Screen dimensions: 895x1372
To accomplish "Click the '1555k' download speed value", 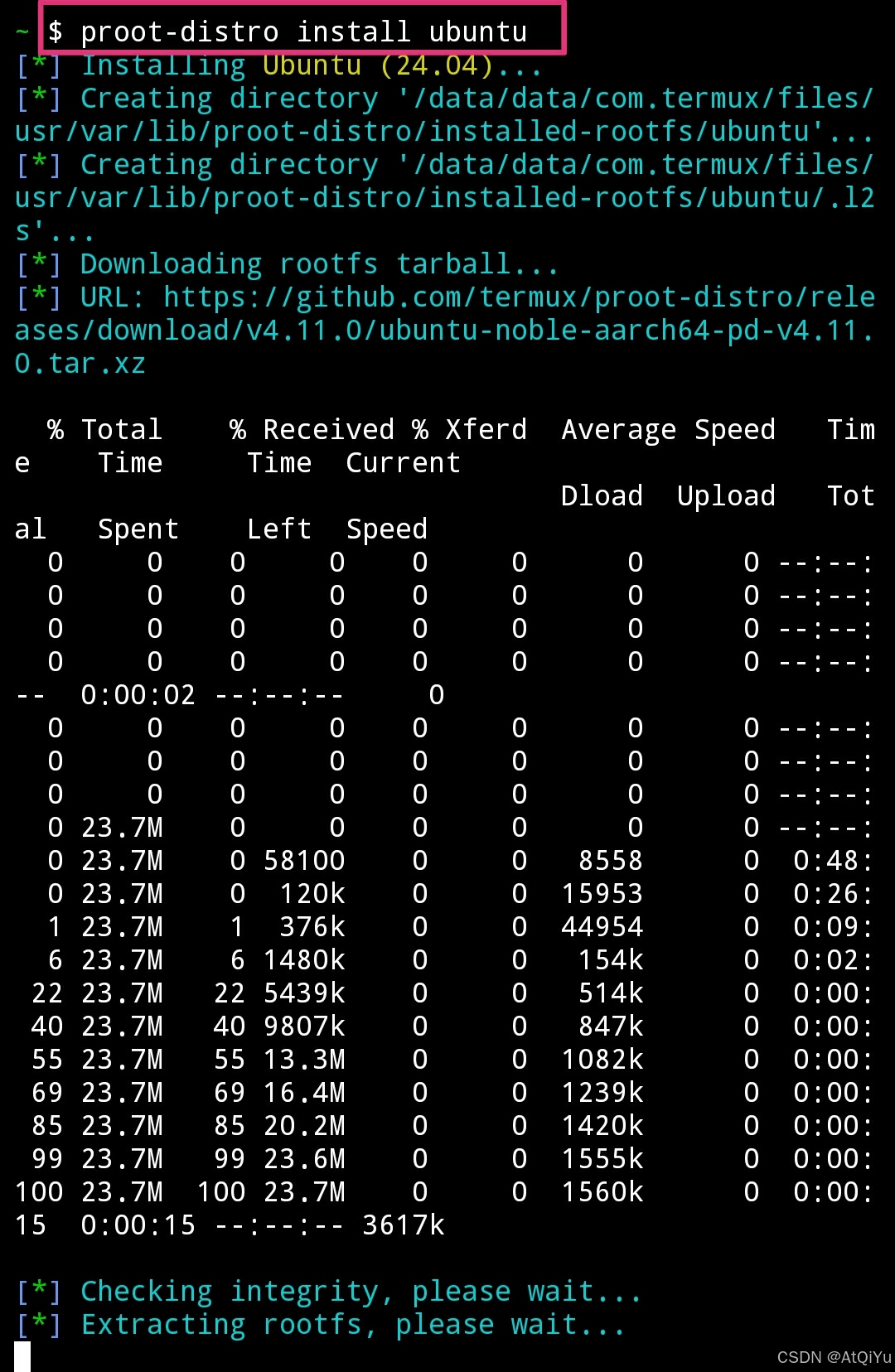I will tap(602, 1158).
